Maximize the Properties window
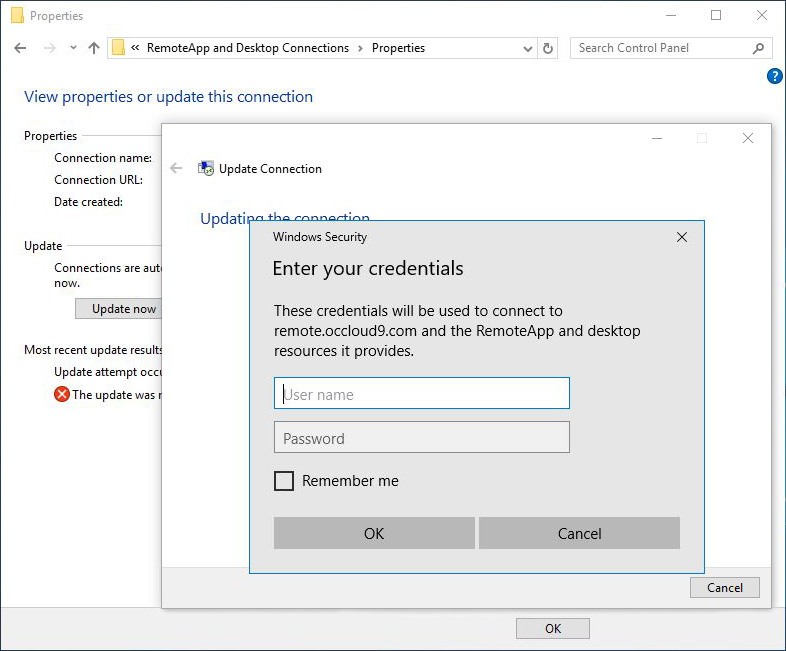Screen dimensions: 786x651 coord(716,16)
